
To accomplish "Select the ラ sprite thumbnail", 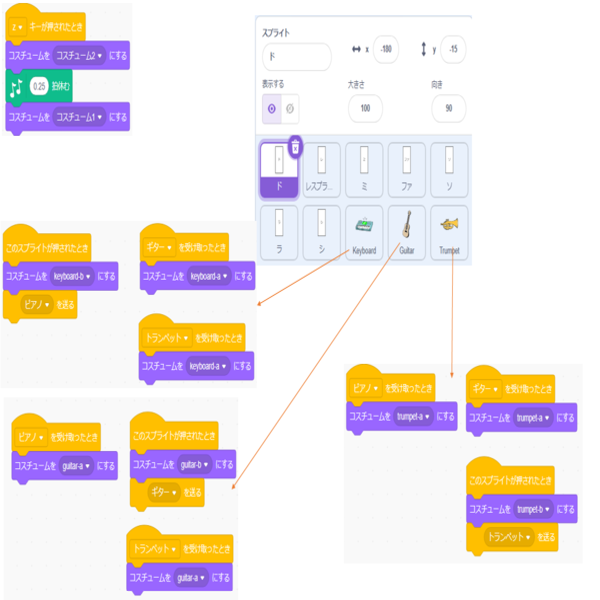I will point(279,233).
